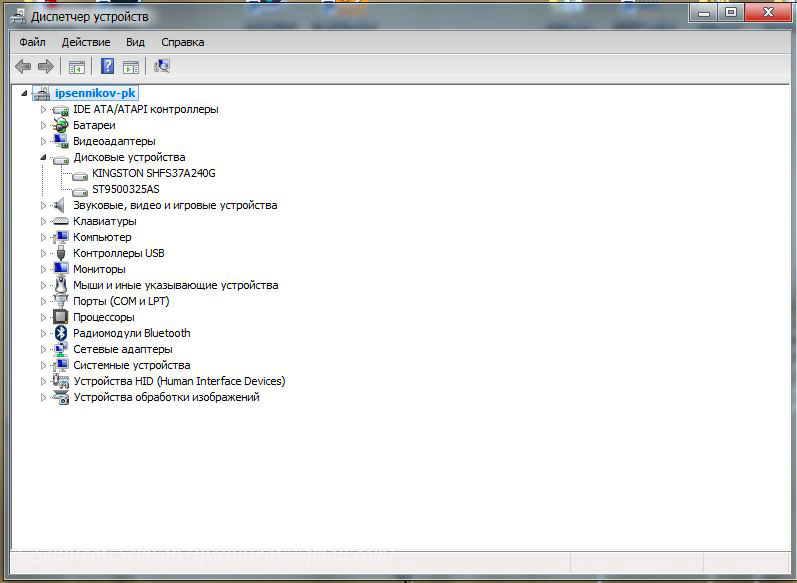Screen dimensions: 797x583
Task: Click the scan for hardware changes icon
Action: (162, 67)
